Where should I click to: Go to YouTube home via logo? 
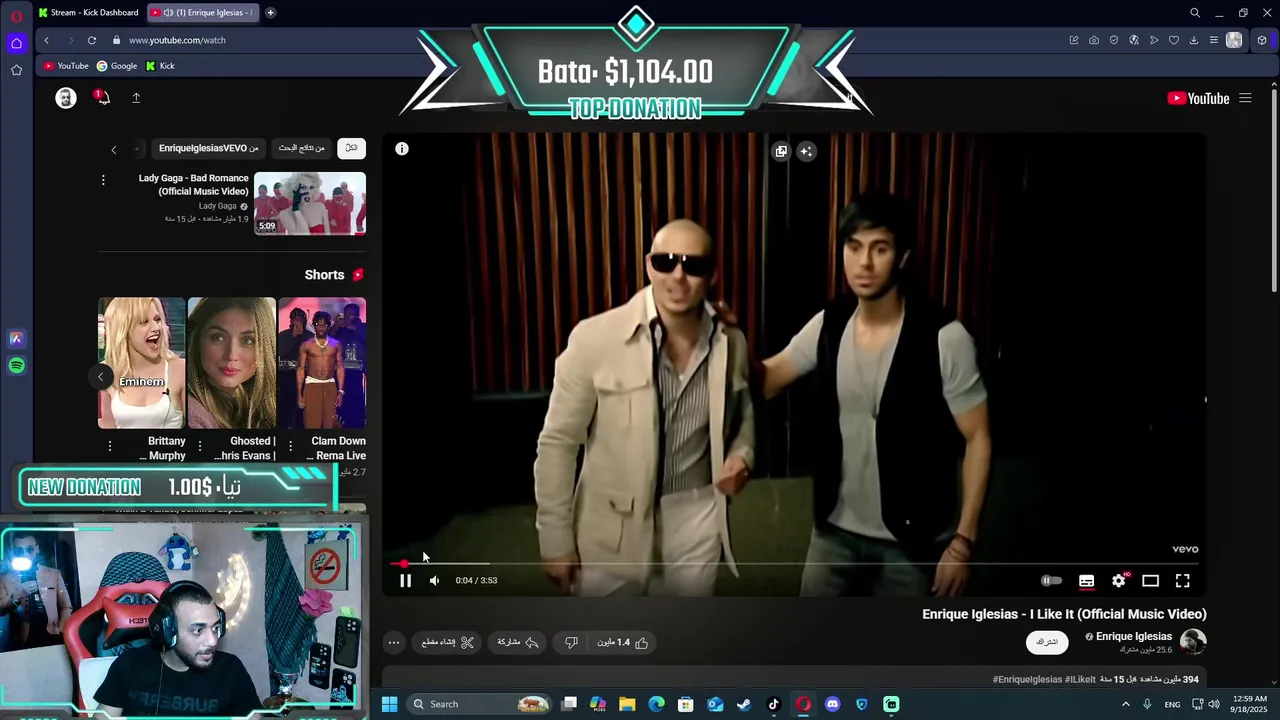[1198, 98]
